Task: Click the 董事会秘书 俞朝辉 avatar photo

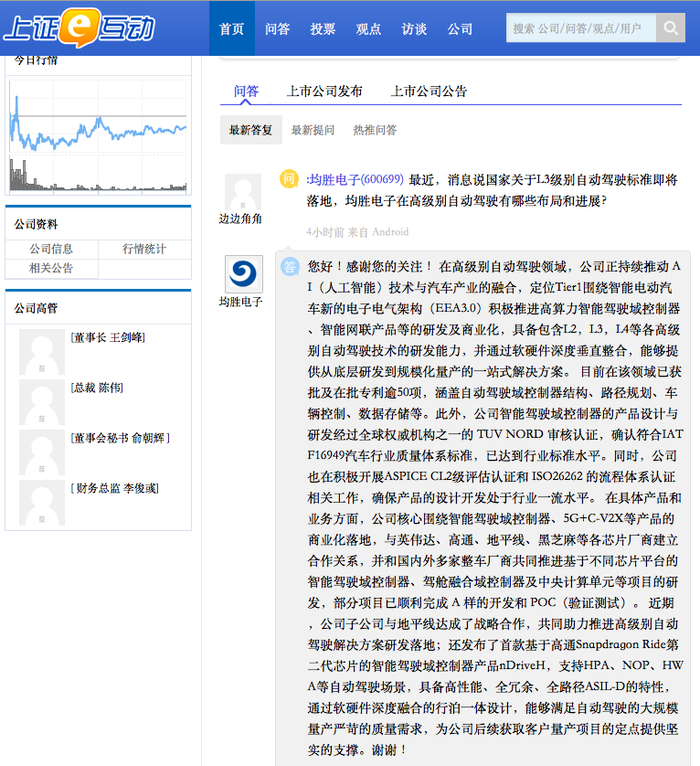Action: [42, 452]
